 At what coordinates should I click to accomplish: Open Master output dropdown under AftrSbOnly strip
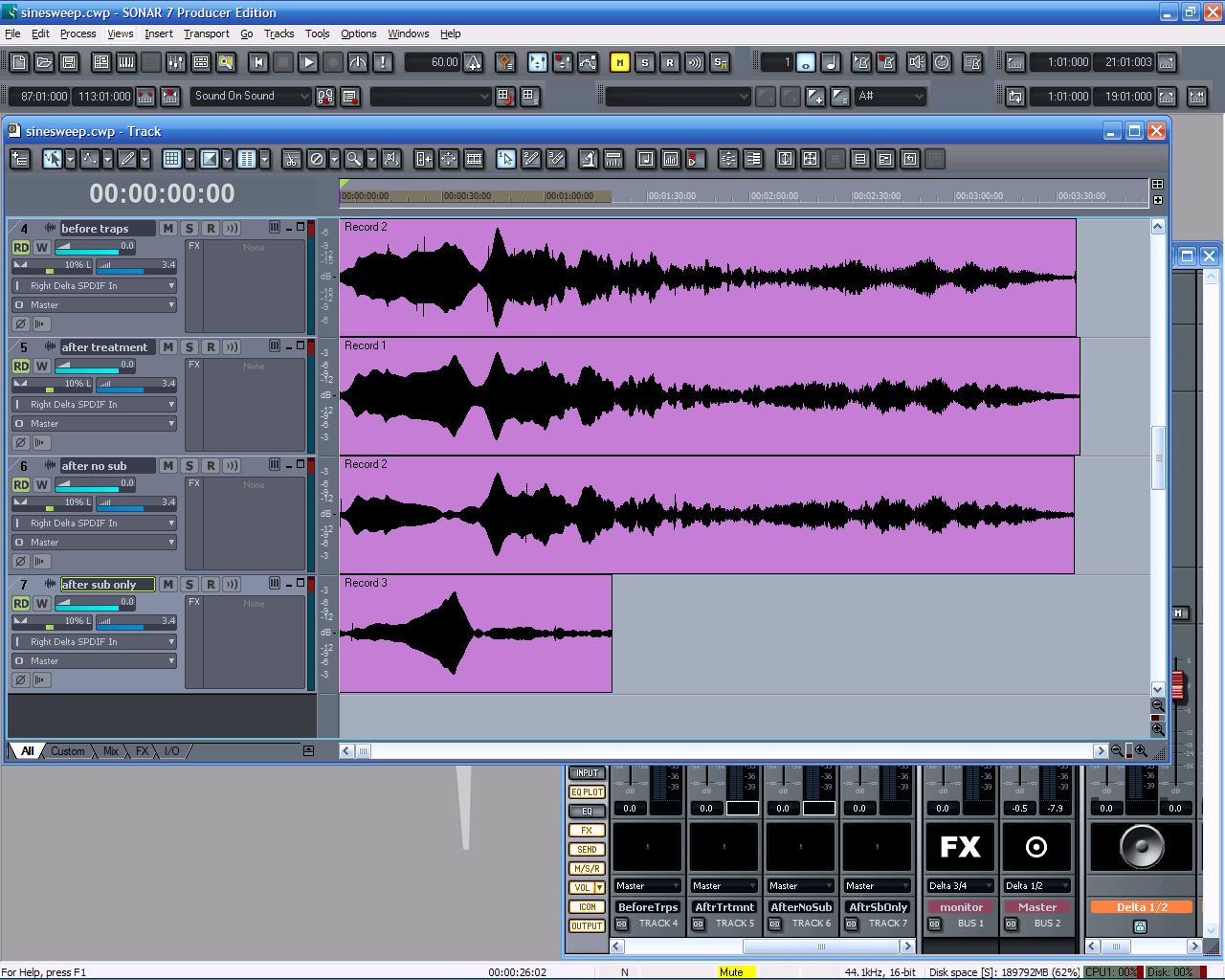[x=877, y=885]
